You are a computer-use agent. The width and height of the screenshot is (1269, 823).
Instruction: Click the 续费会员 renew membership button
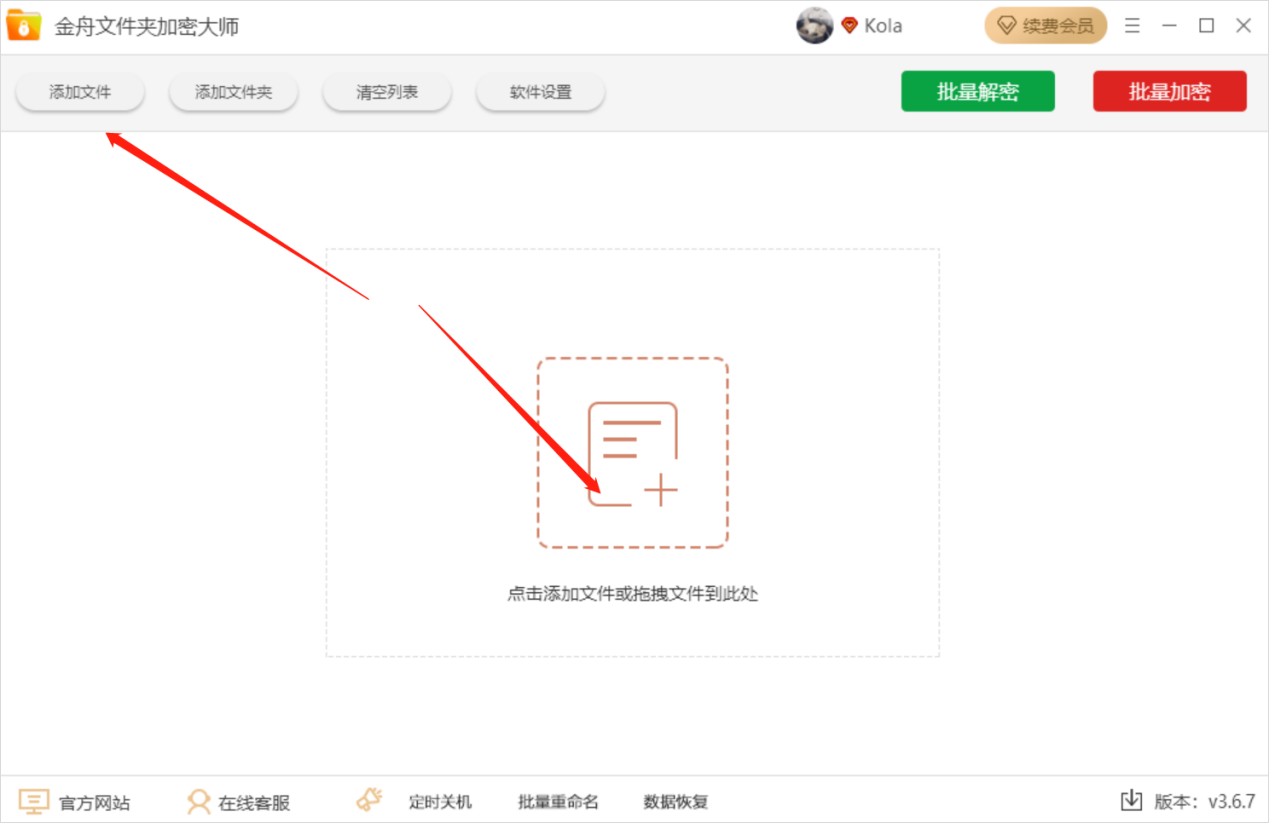pyautogui.click(x=1046, y=25)
